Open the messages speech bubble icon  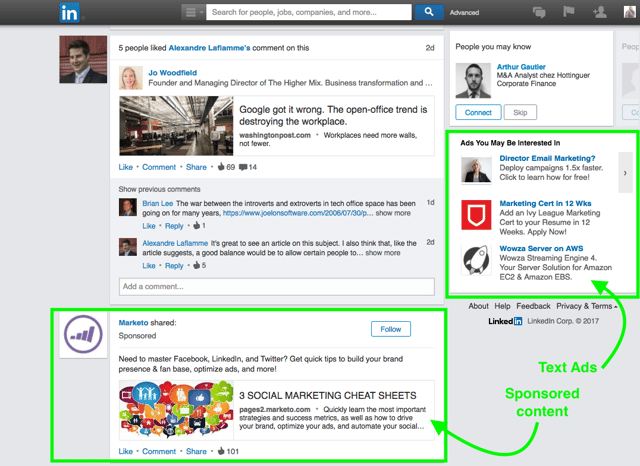click(x=539, y=12)
